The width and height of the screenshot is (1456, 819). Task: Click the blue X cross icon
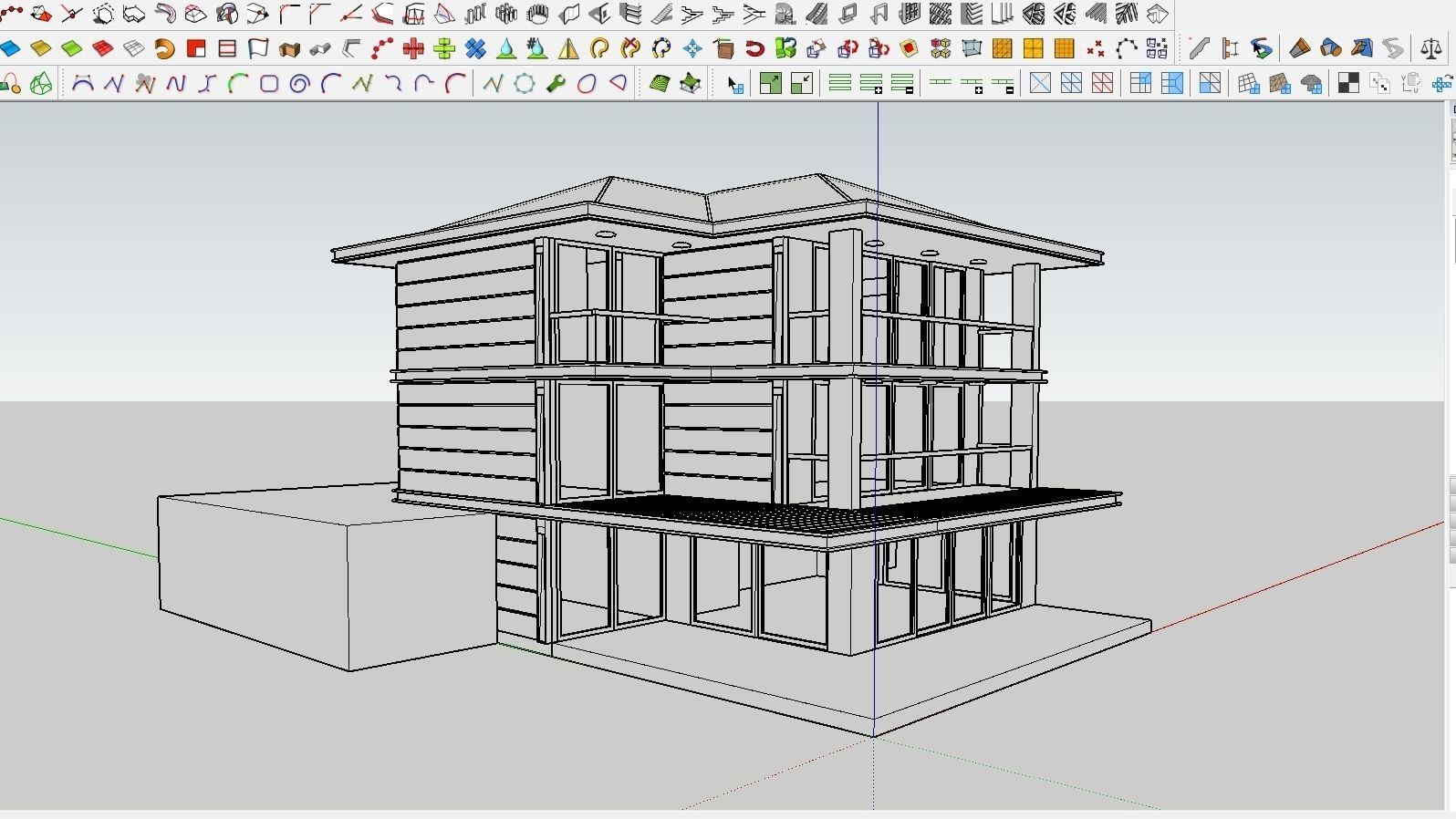[x=475, y=48]
